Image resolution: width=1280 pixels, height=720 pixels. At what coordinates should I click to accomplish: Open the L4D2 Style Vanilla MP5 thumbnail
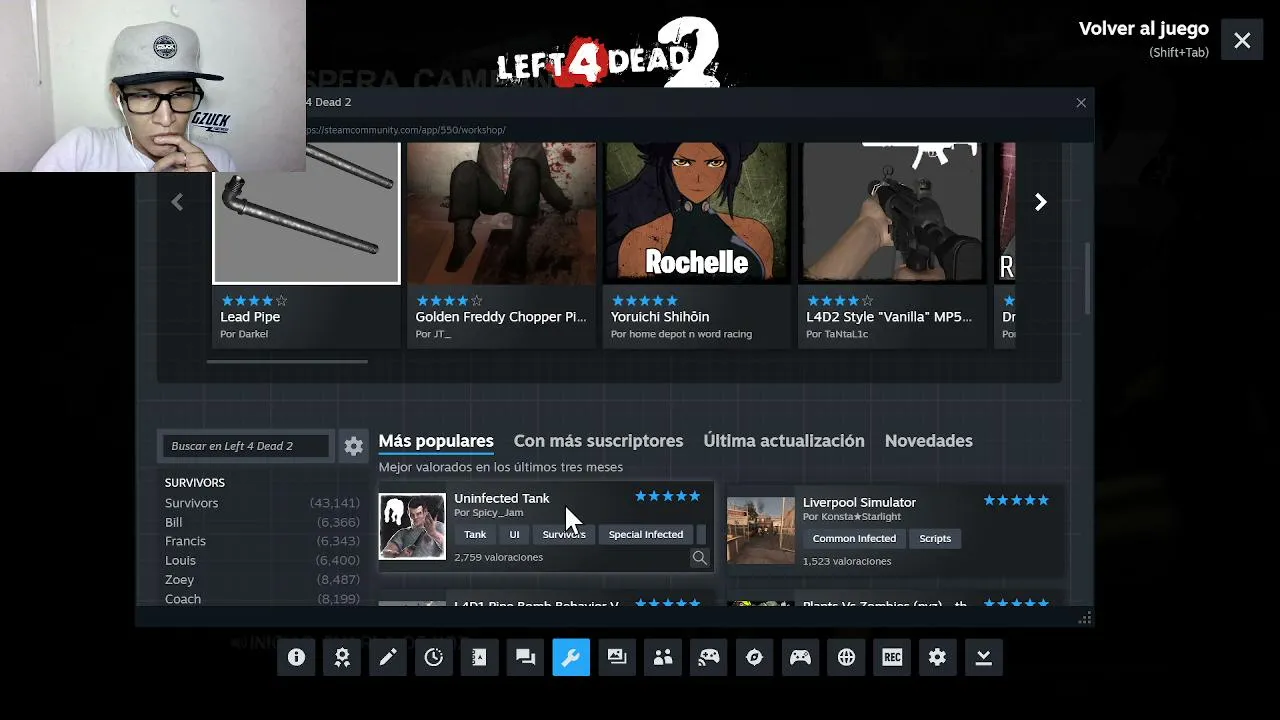892,213
